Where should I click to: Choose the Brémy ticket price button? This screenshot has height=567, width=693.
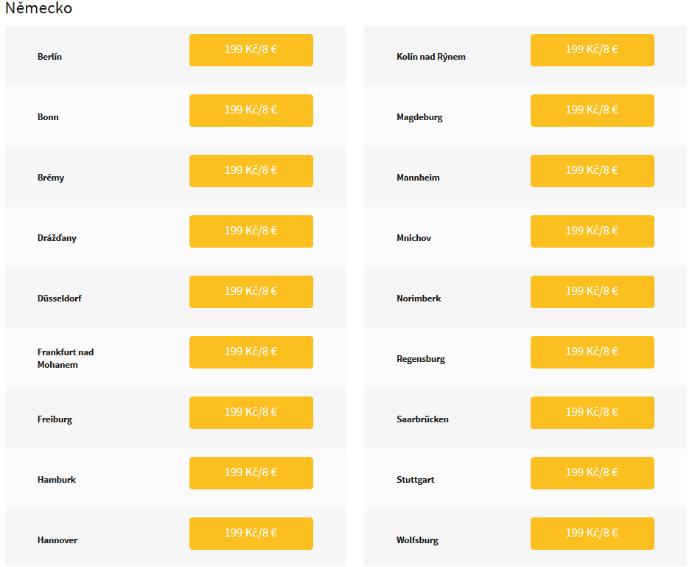(251, 171)
